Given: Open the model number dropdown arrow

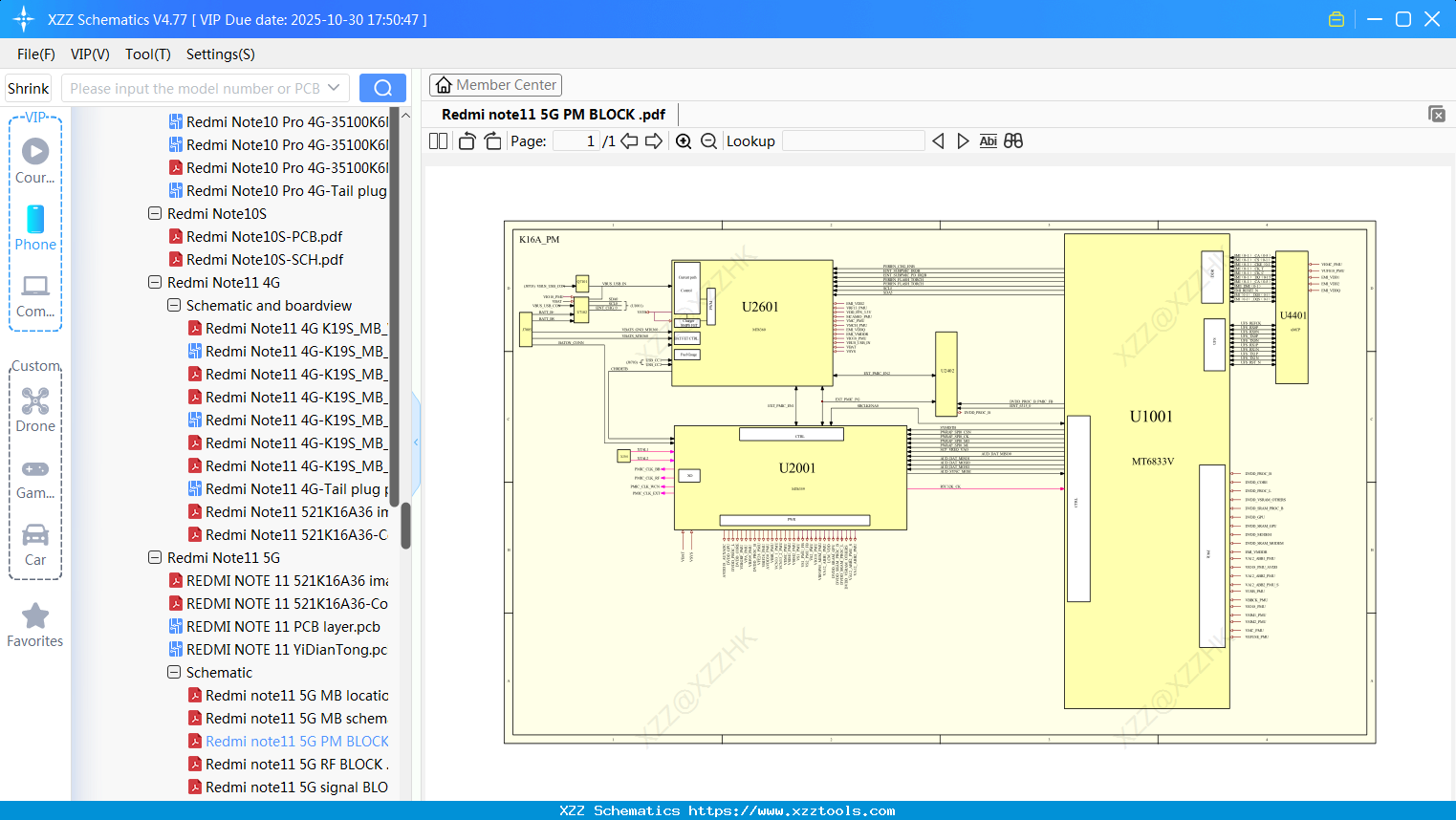Looking at the screenshot, I should (334, 88).
